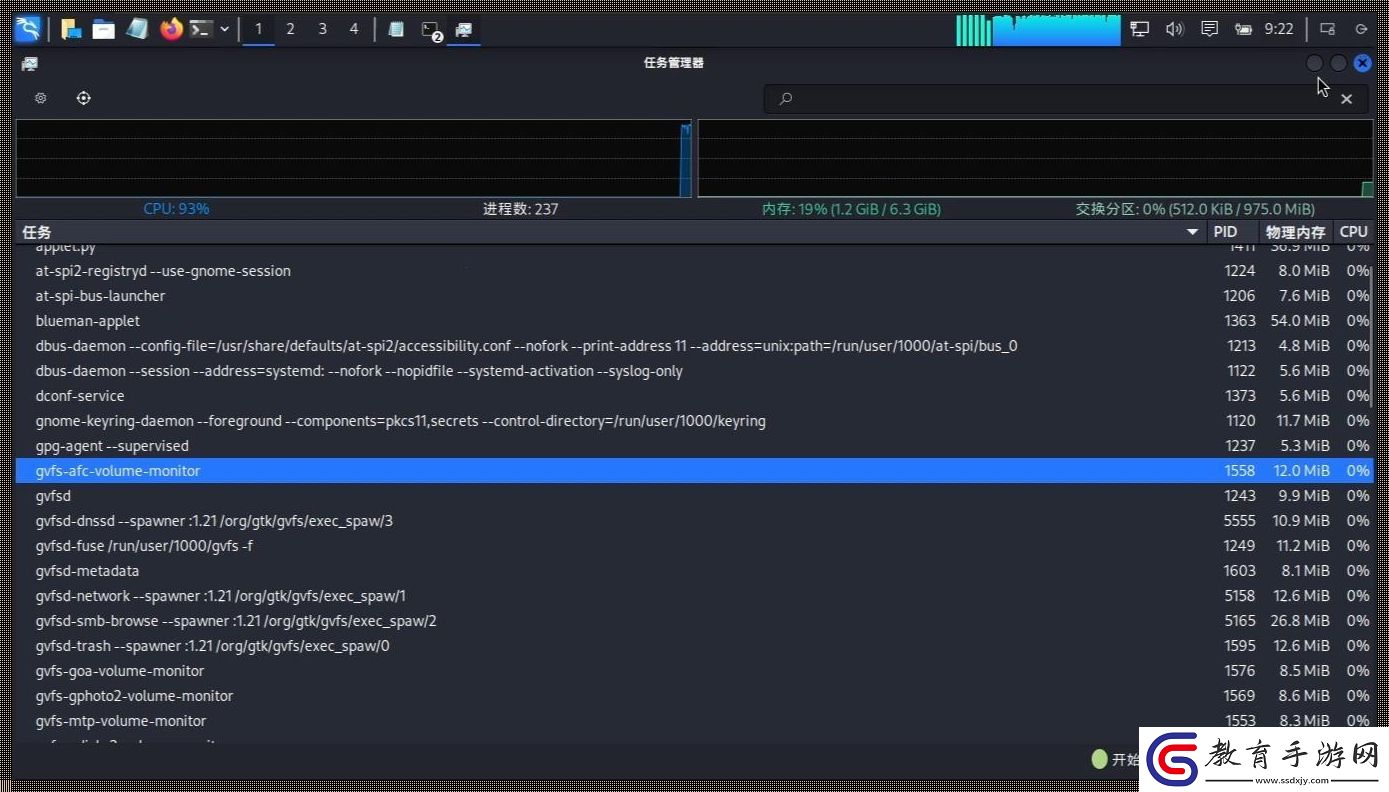The image size is (1389, 792).
Task: Select the gvfsd-dnssd process
Action: point(694,521)
